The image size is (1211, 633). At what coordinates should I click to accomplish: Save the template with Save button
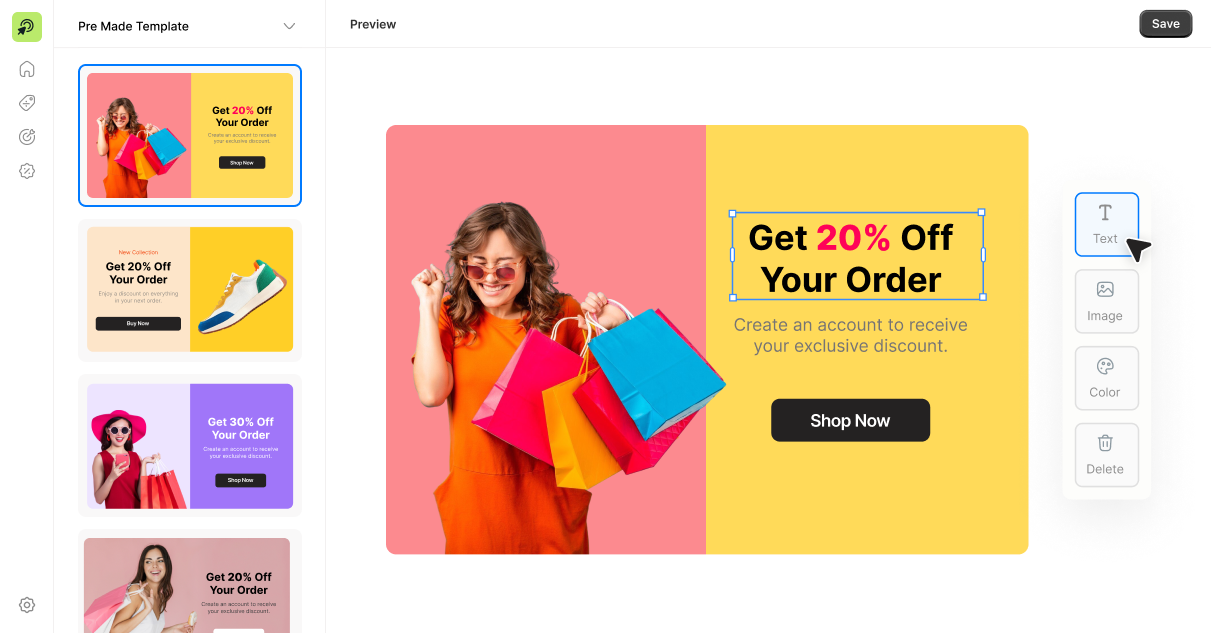pos(1166,24)
